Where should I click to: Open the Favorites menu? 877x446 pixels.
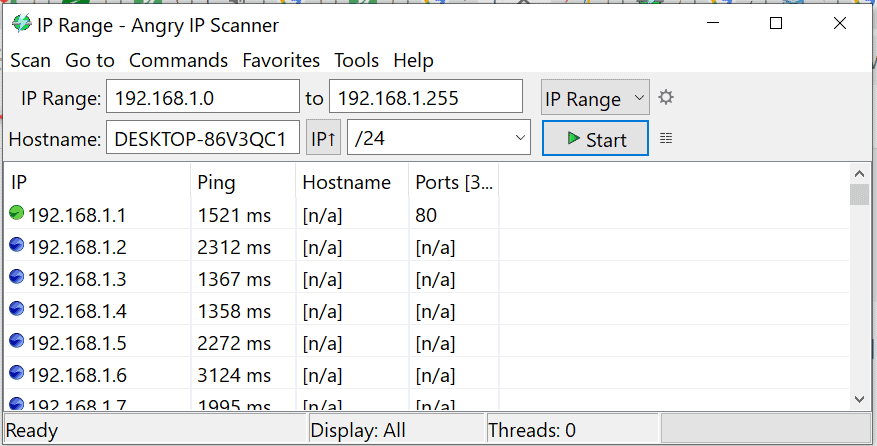pyautogui.click(x=281, y=60)
